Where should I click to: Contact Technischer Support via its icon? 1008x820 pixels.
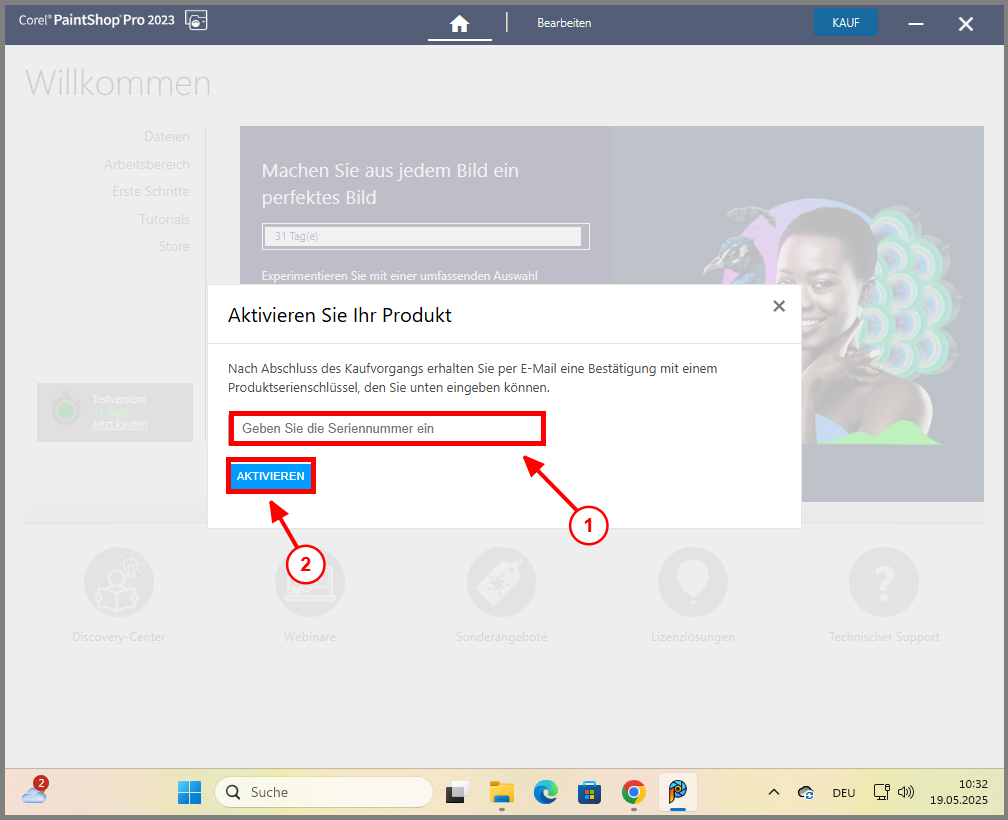pos(883,581)
